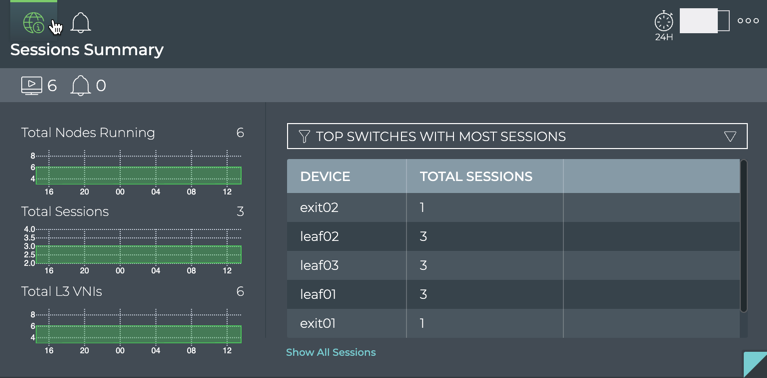This screenshot has height=378, width=767.
Task: Open the globe info summary tab
Action: tap(34, 22)
